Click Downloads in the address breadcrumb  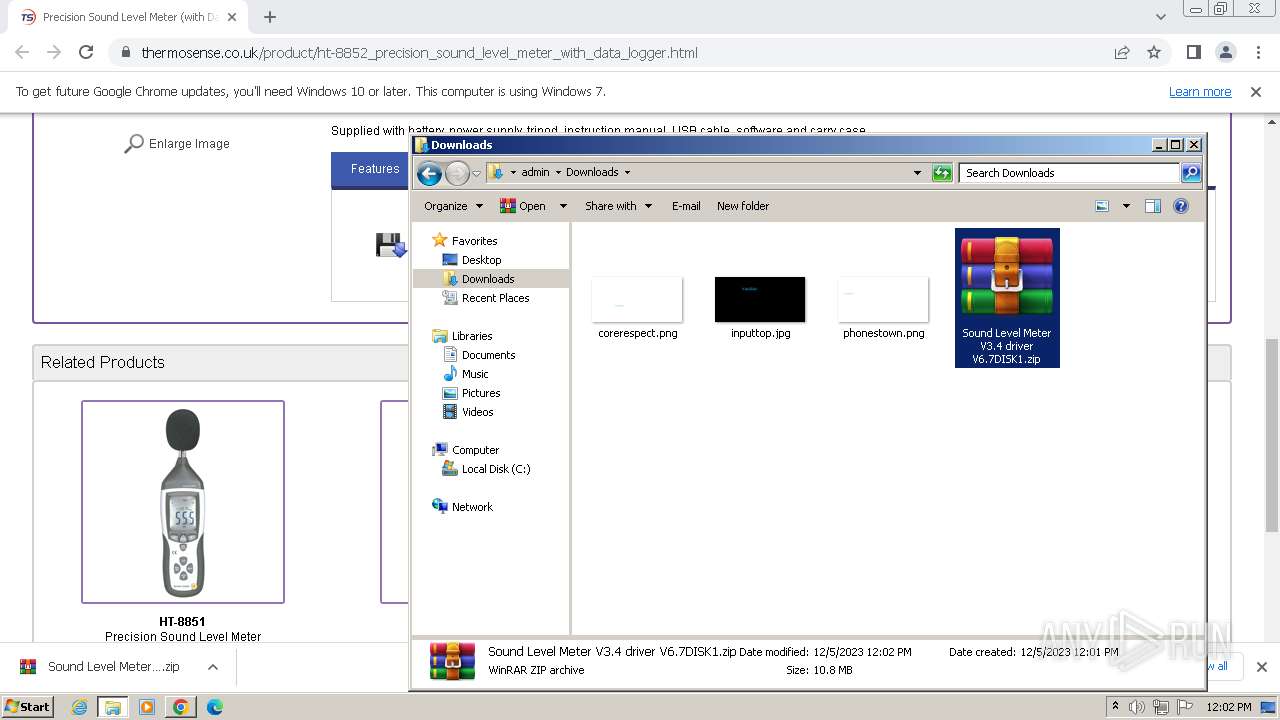coord(592,172)
